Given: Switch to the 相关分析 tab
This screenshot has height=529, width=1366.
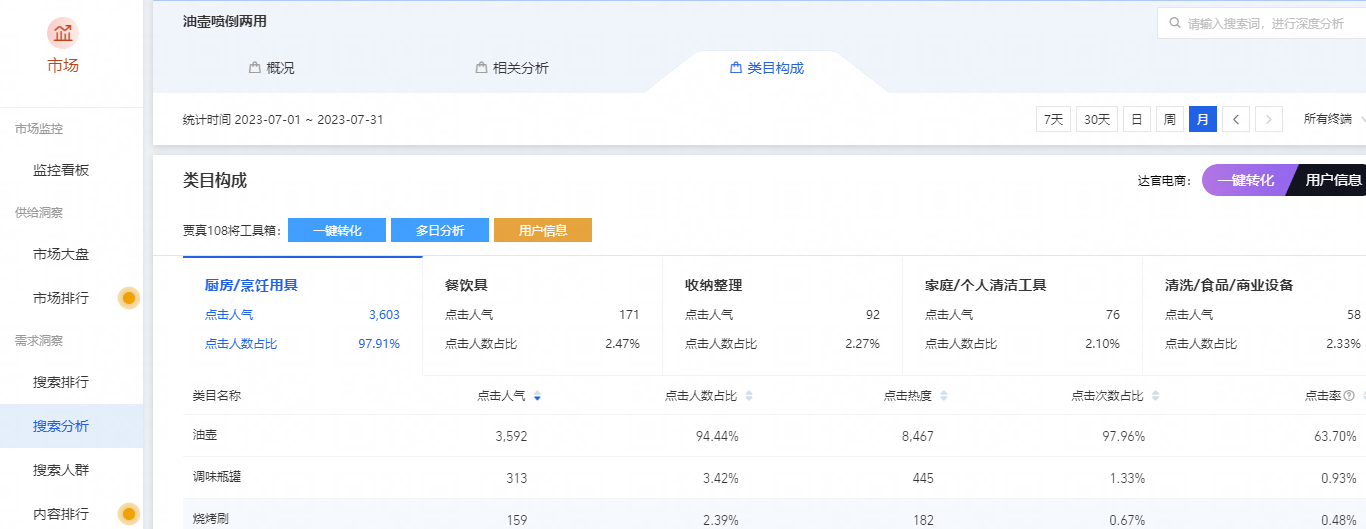Looking at the screenshot, I should pyautogui.click(x=512, y=68).
